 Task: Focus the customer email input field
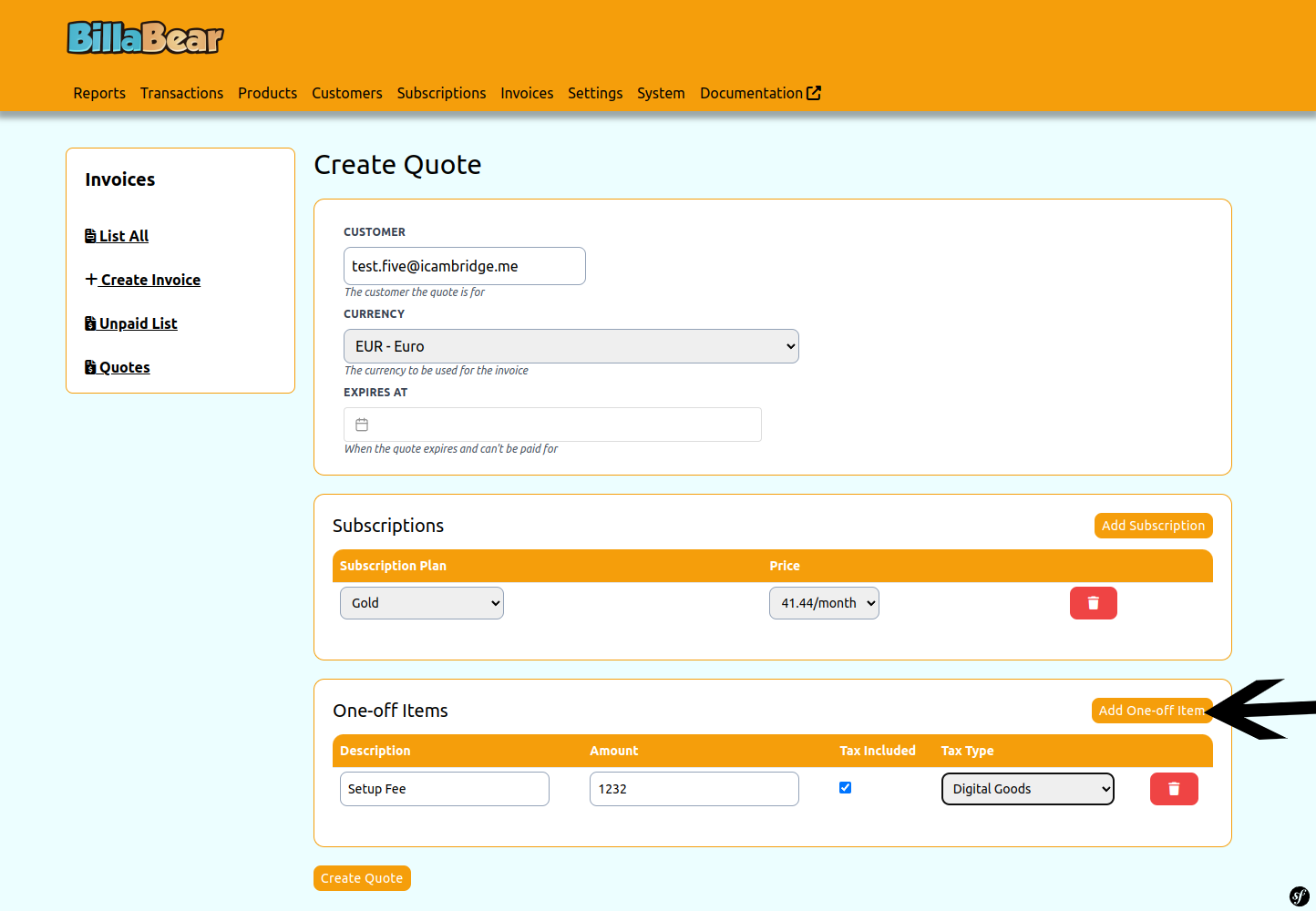[465, 266]
